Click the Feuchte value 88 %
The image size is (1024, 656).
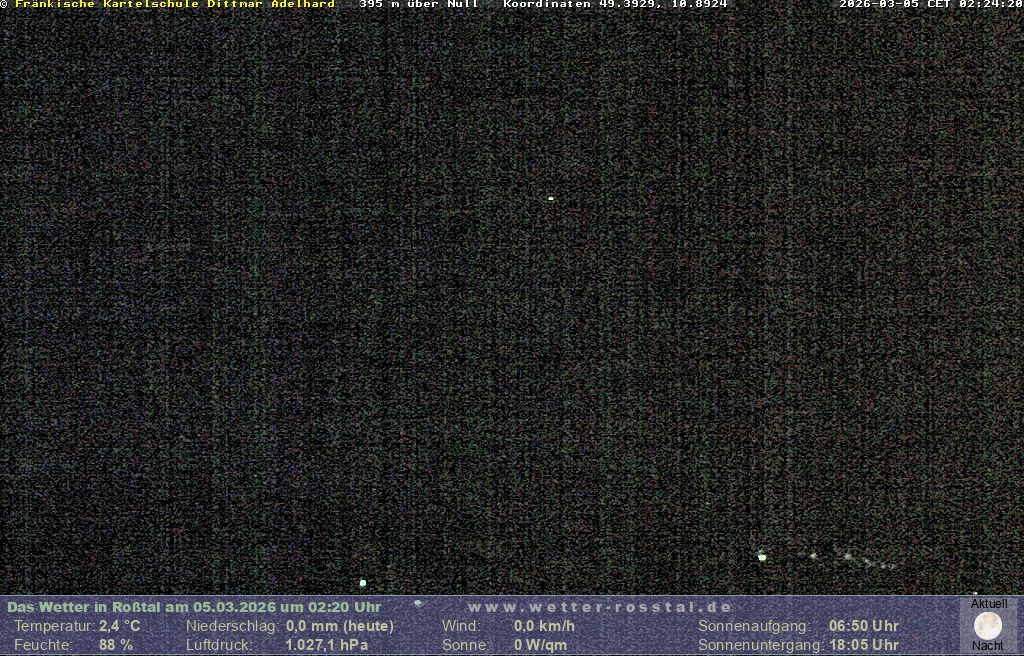click(x=116, y=645)
